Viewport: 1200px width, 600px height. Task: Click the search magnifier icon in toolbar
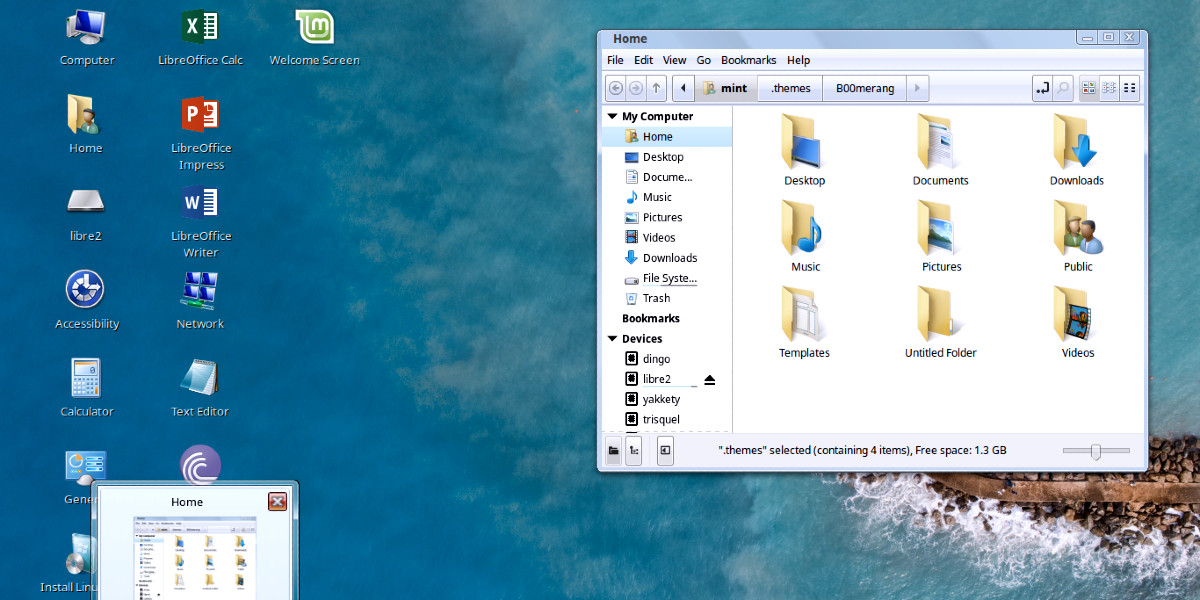point(1063,88)
